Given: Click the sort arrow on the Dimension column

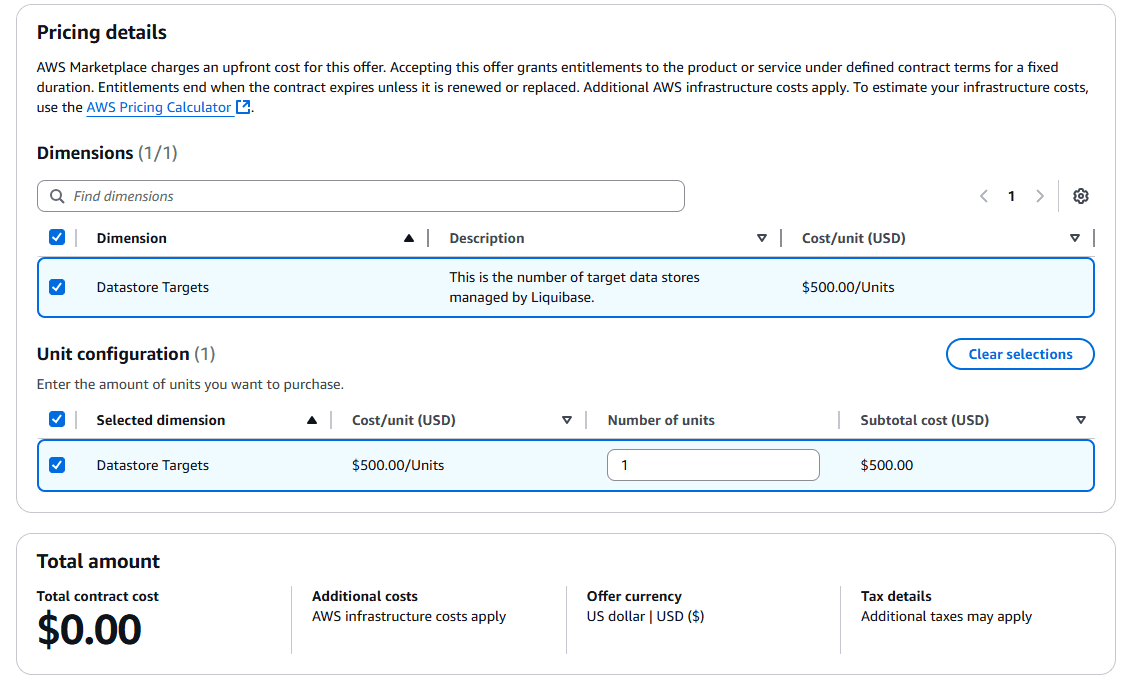Looking at the screenshot, I should [x=409, y=238].
